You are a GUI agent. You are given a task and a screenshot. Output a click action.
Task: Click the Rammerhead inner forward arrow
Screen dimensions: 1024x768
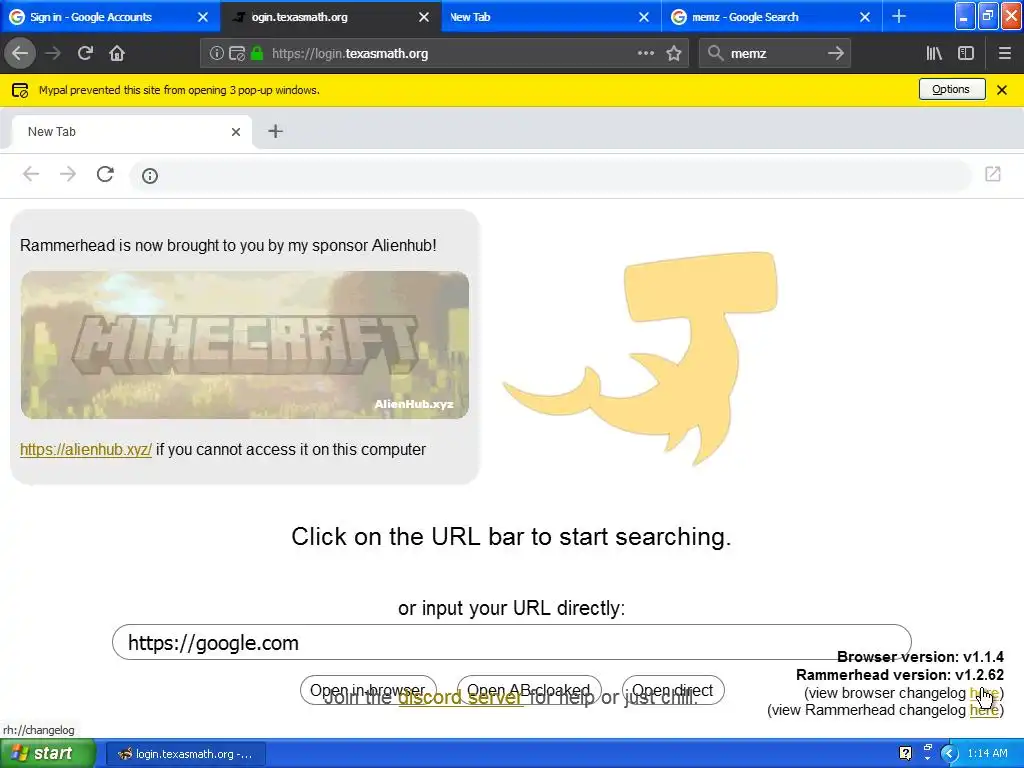[68, 174]
